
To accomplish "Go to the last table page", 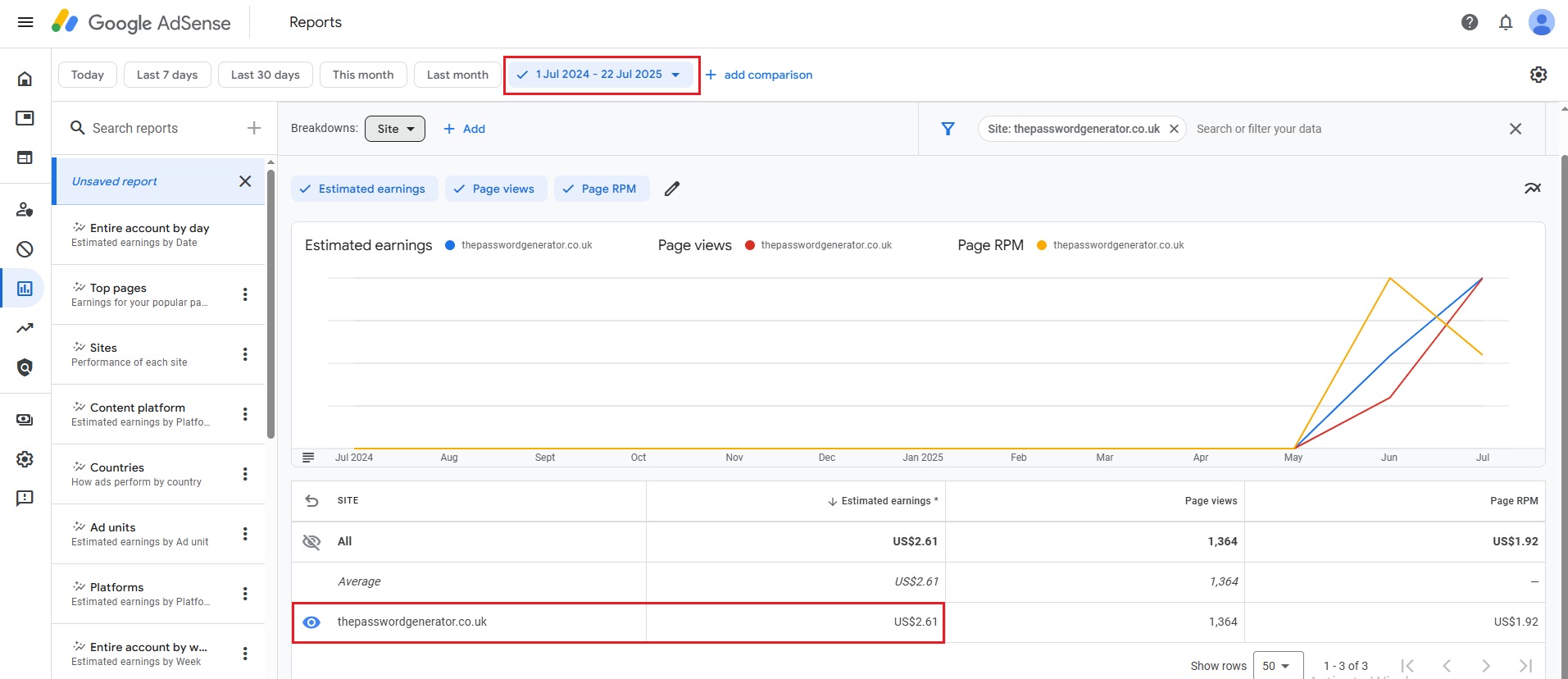I will point(1525,666).
